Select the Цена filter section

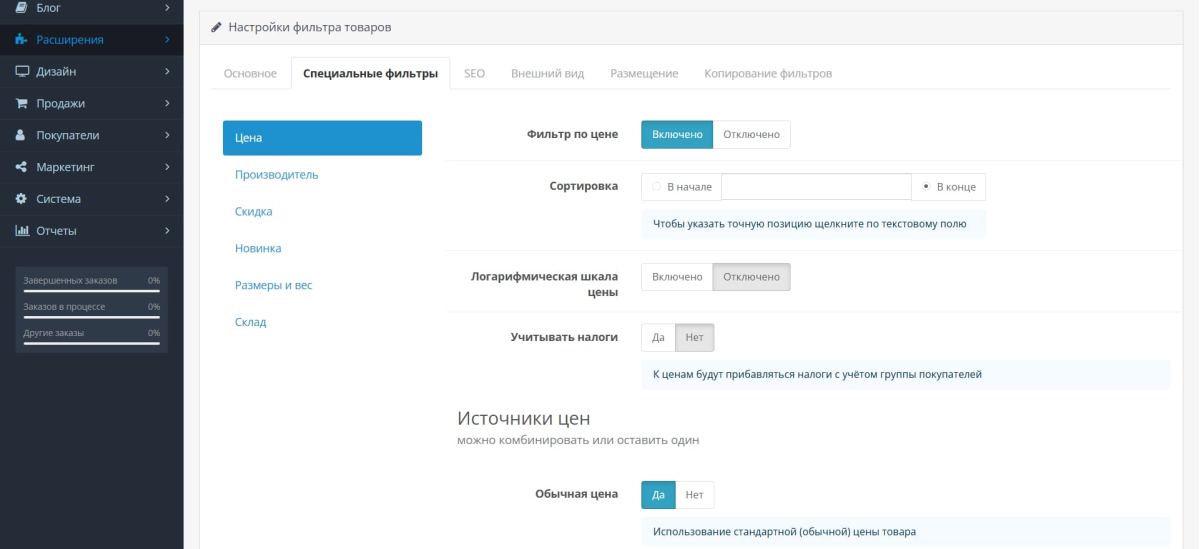click(322, 138)
